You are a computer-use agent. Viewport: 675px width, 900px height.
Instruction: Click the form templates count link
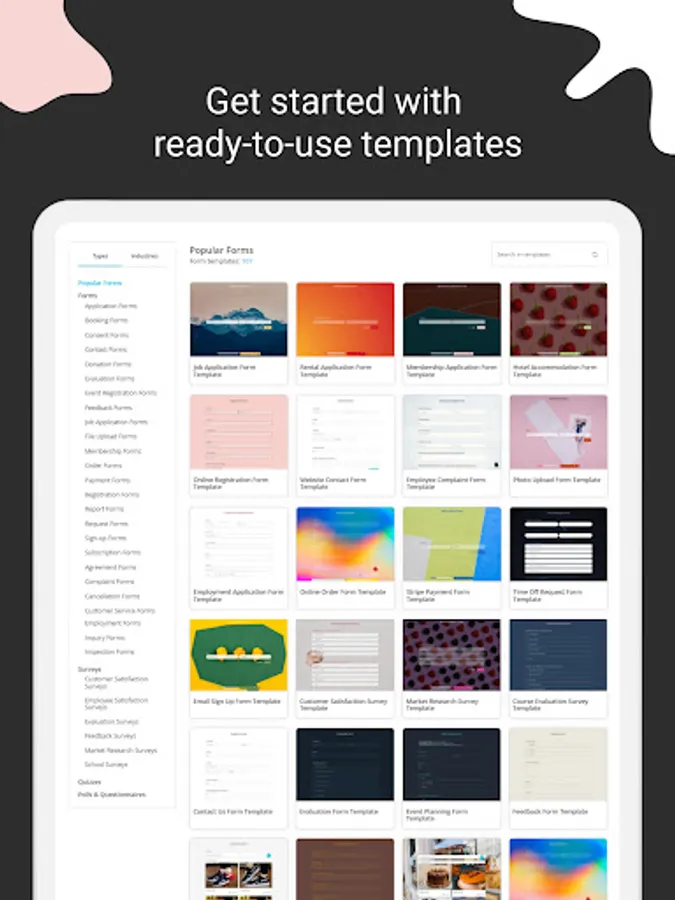coord(247,261)
